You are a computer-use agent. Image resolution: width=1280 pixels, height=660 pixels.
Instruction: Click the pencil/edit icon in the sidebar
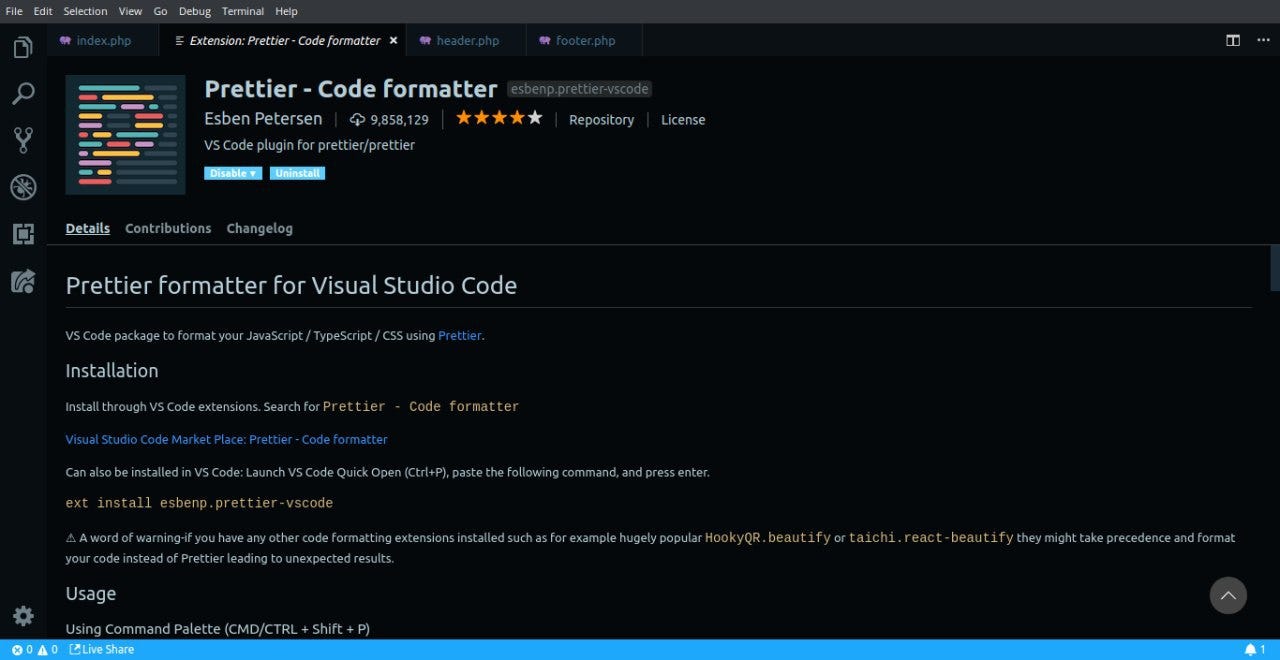[x=22, y=281]
